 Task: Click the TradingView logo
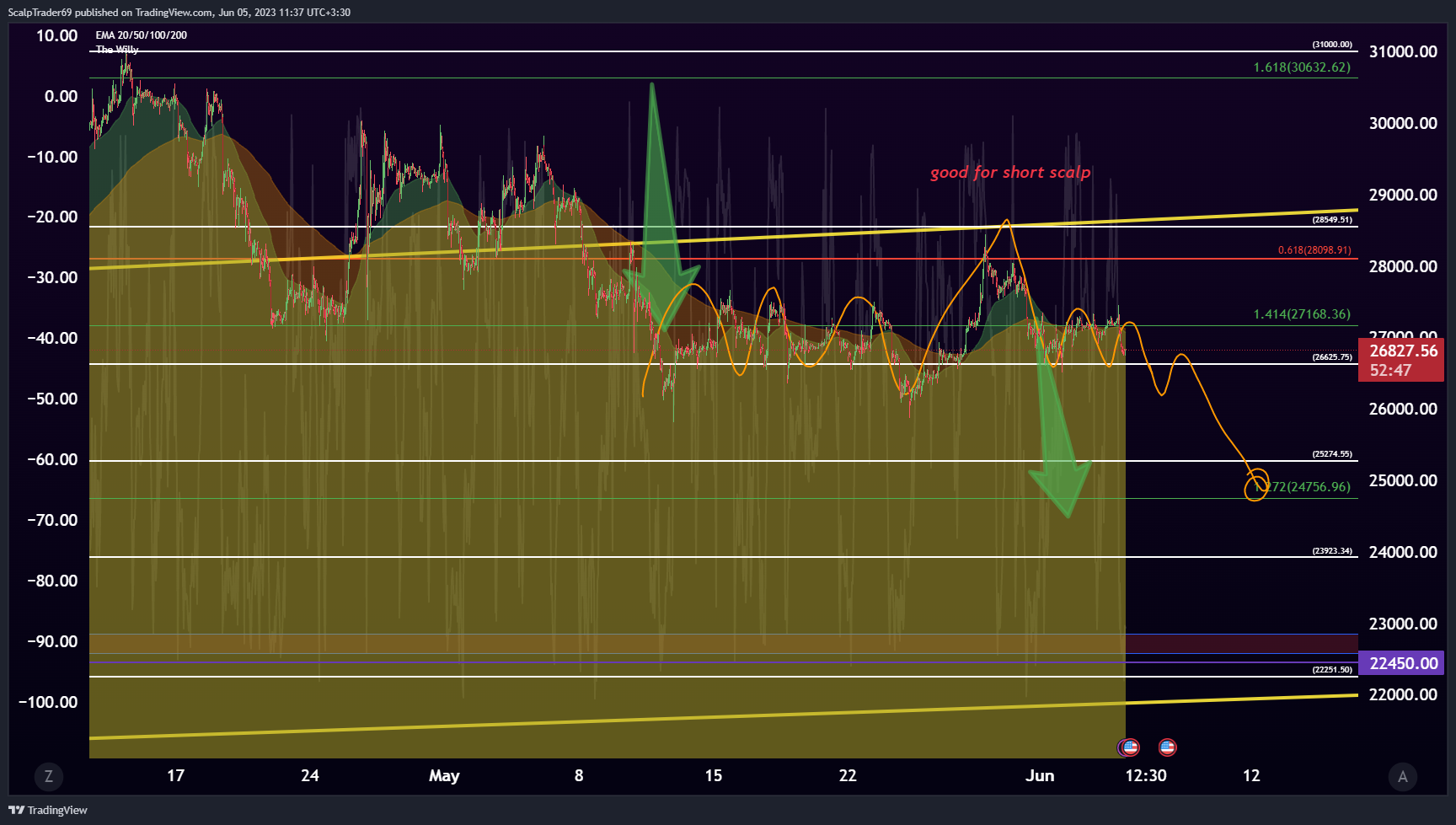pyautogui.click(x=48, y=810)
